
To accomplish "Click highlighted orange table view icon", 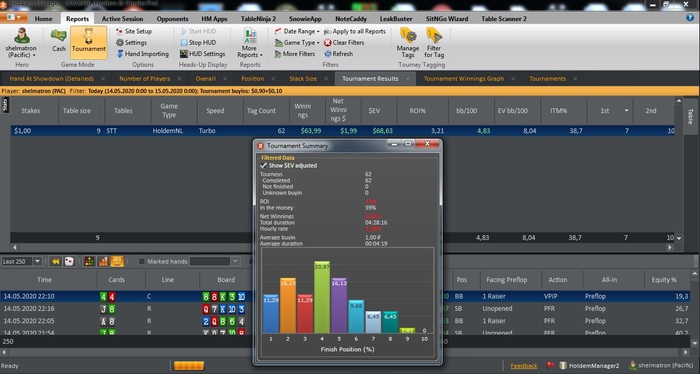I will coord(117,262).
